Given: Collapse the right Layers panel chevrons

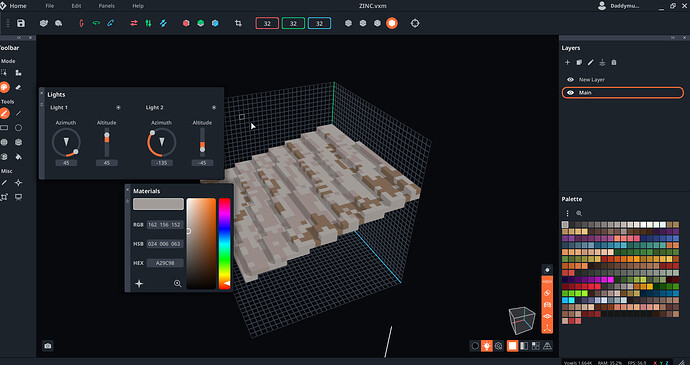Looking at the screenshot, I should [672, 38].
